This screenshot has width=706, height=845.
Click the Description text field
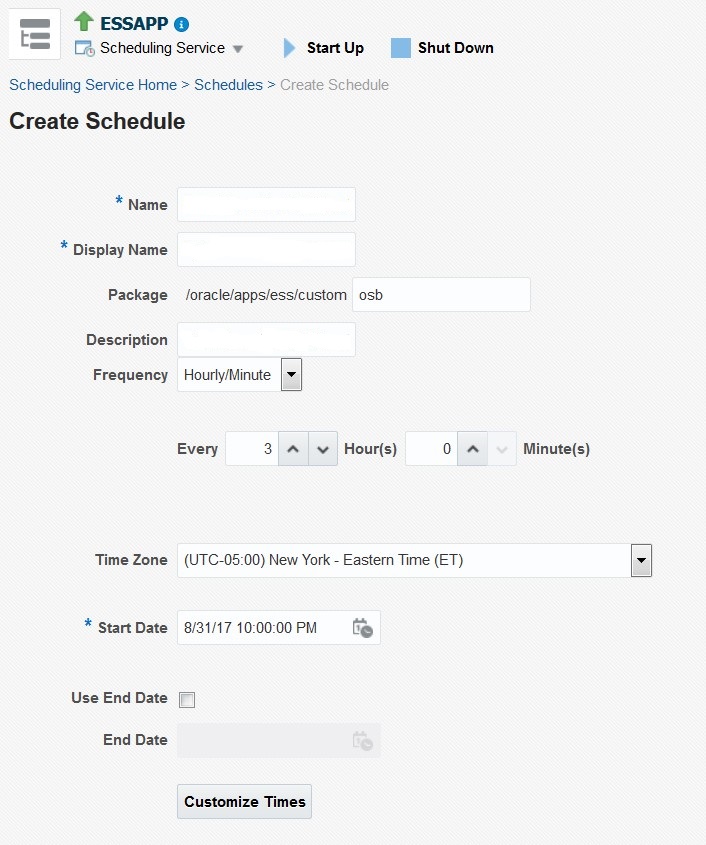point(266,340)
